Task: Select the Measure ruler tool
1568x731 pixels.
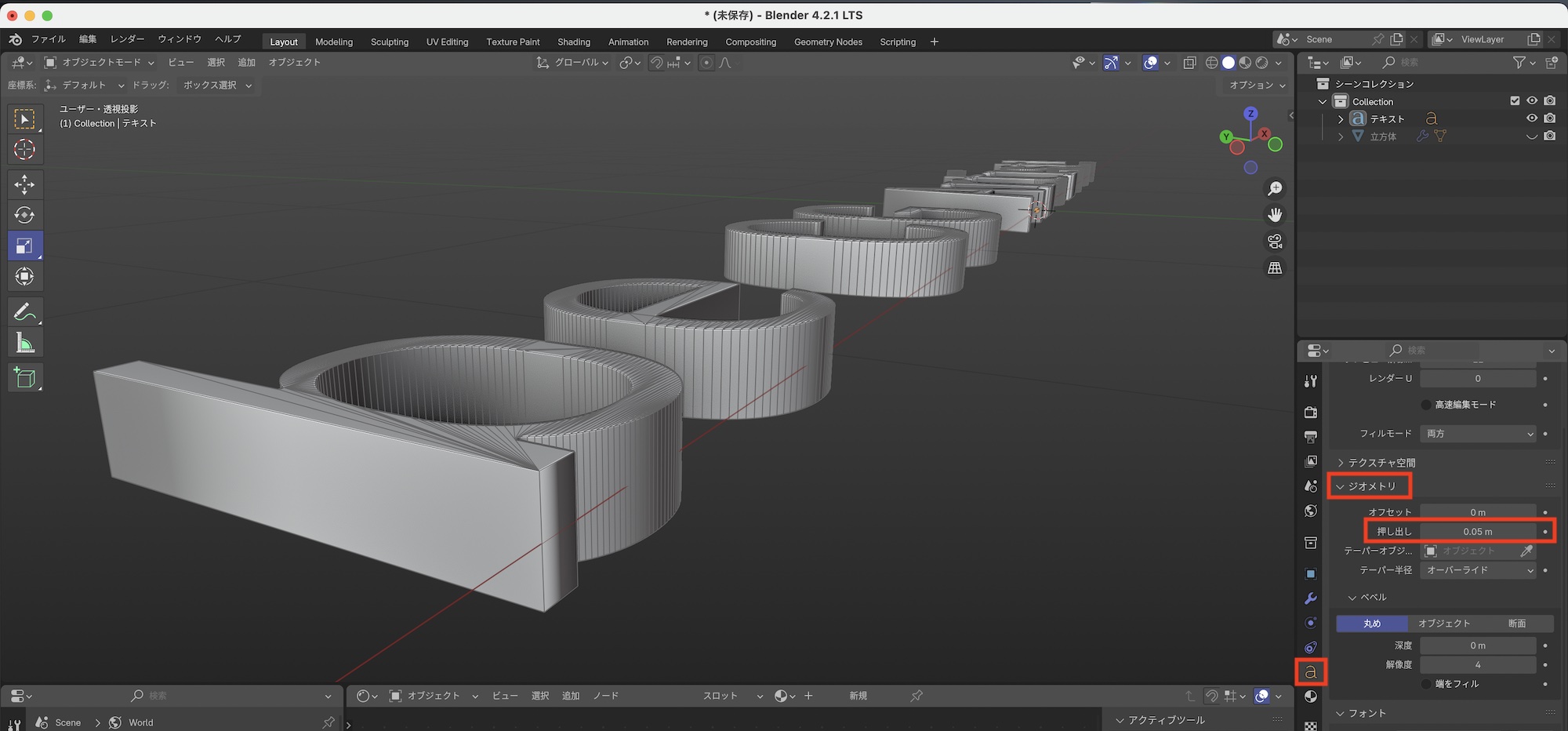Action: point(24,344)
